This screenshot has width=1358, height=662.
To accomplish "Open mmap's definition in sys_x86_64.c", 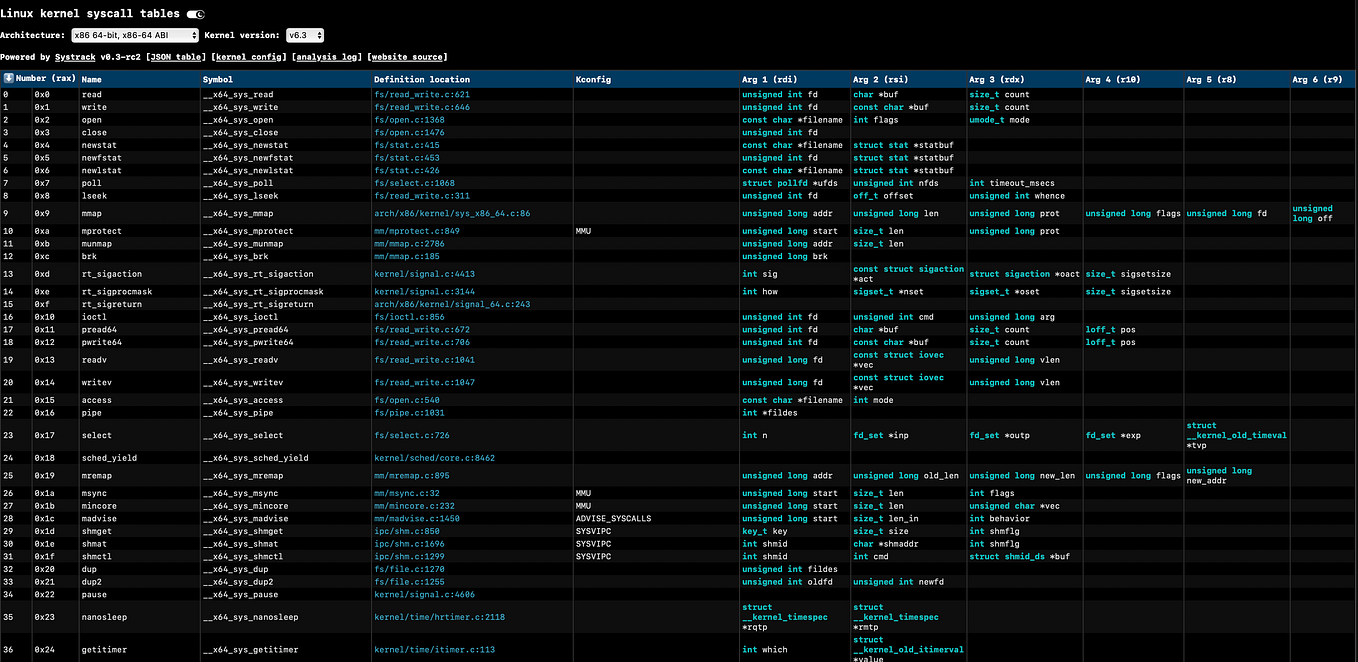I will click(448, 213).
